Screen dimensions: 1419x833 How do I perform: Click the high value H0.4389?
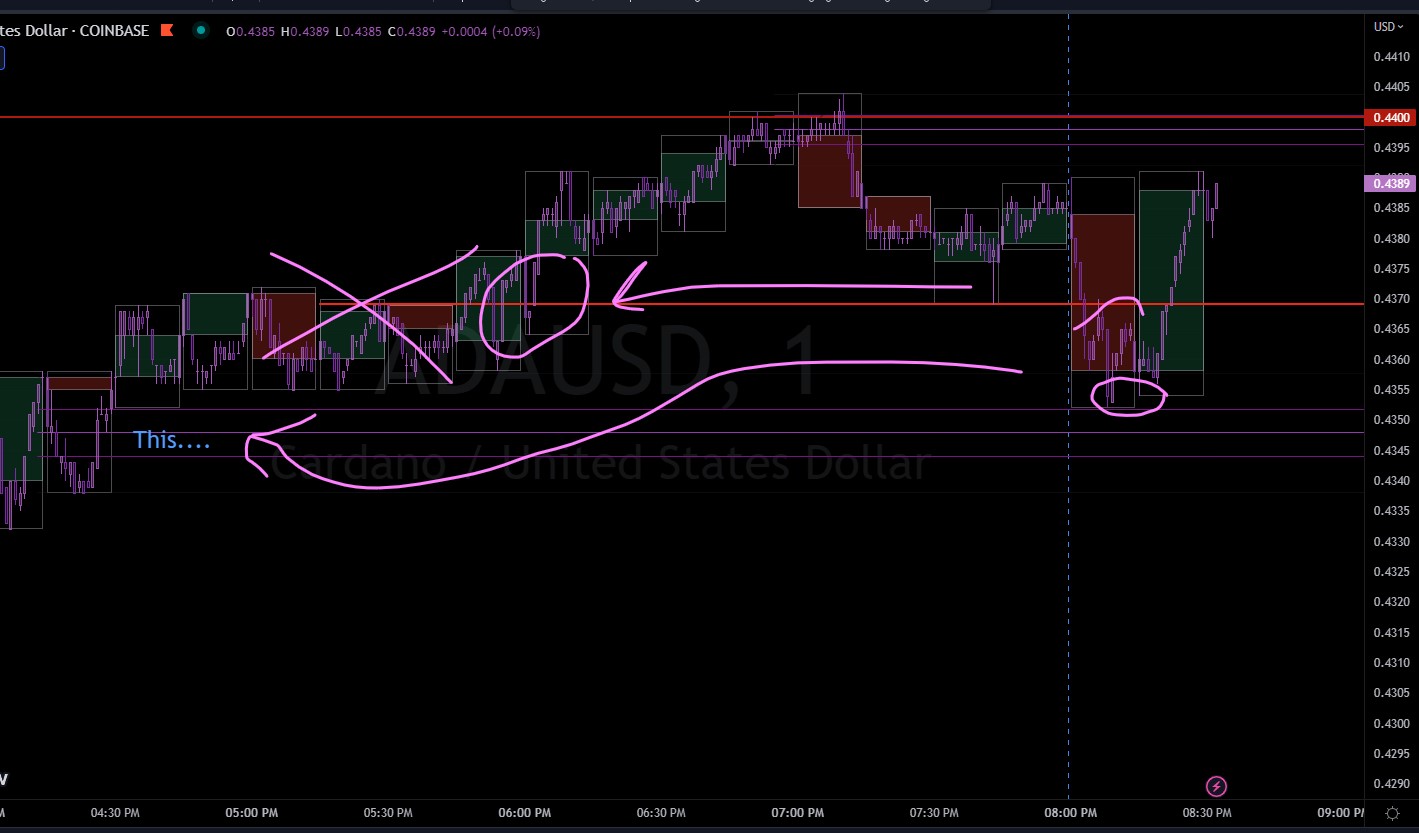[307, 31]
